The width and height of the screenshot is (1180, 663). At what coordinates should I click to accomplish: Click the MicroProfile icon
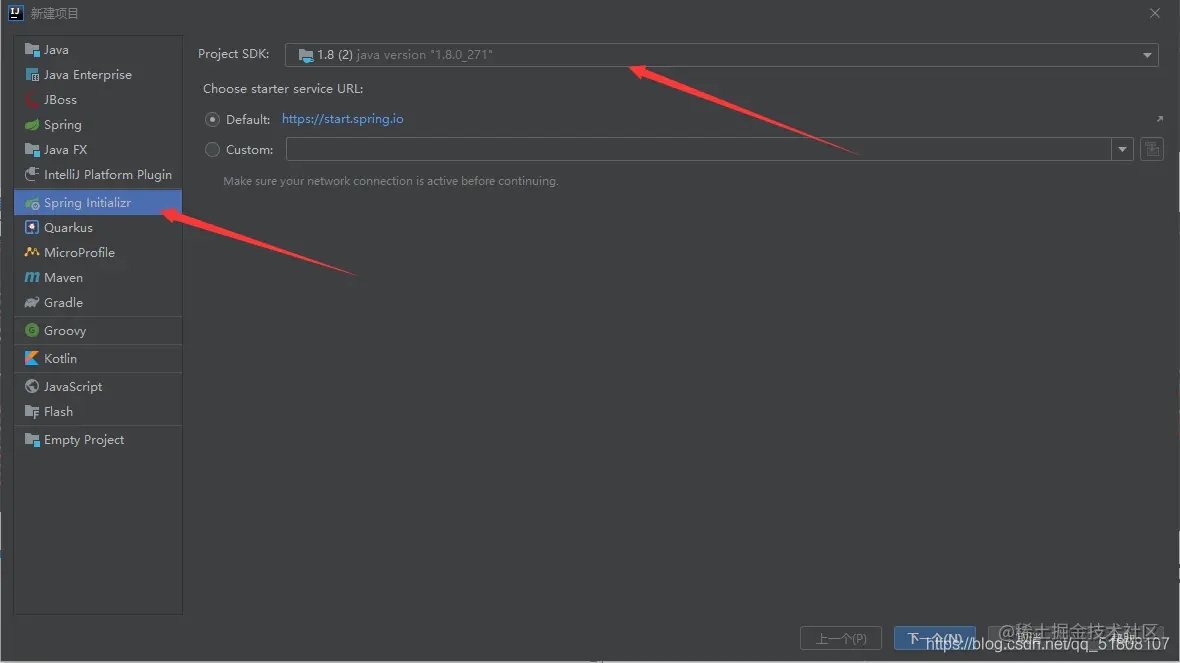[32, 252]
